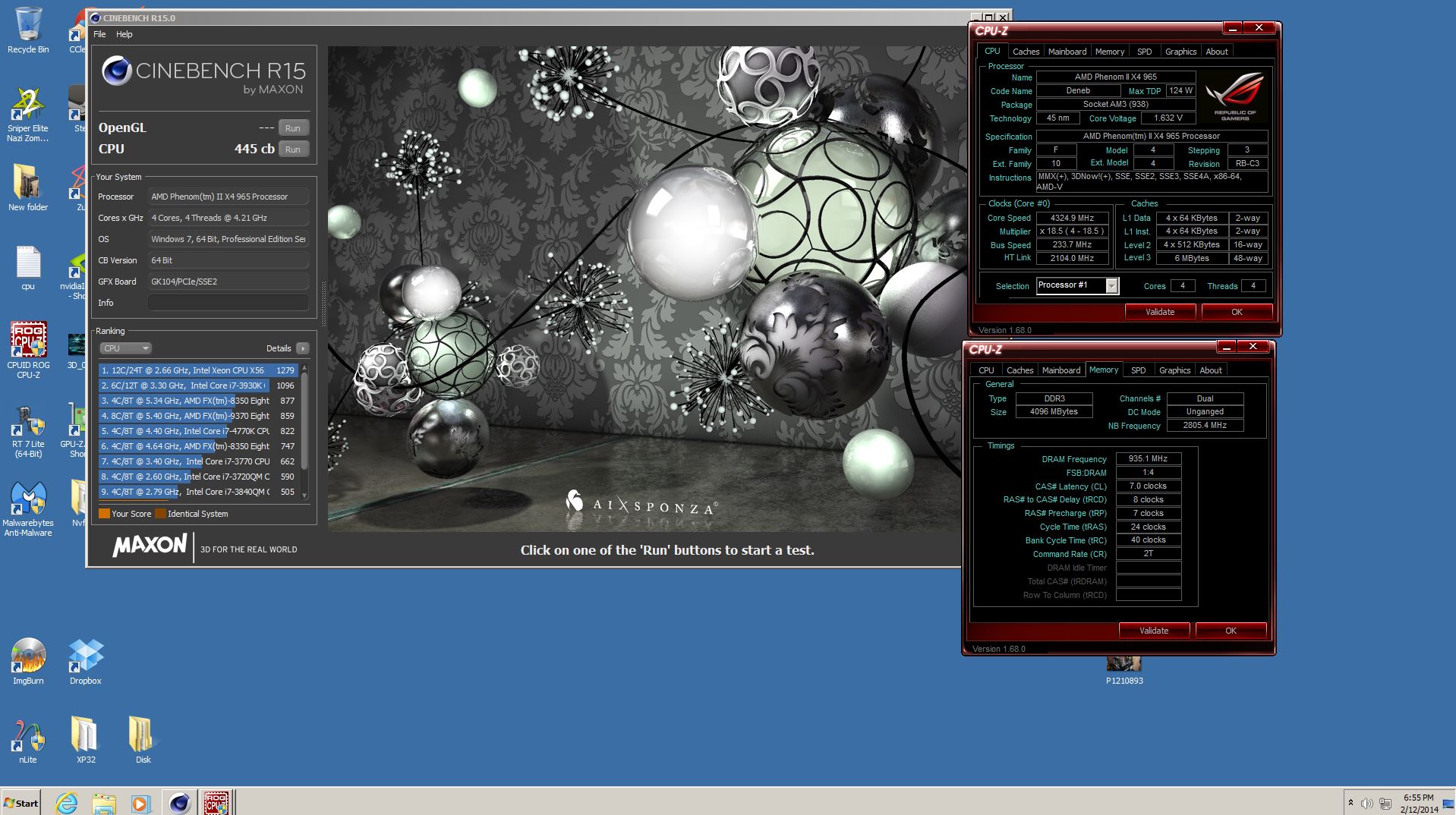Switch to Mainboard tab in top CPU-Z
This screenshot has height=815, width=1456.
(x=1067, y=52)
